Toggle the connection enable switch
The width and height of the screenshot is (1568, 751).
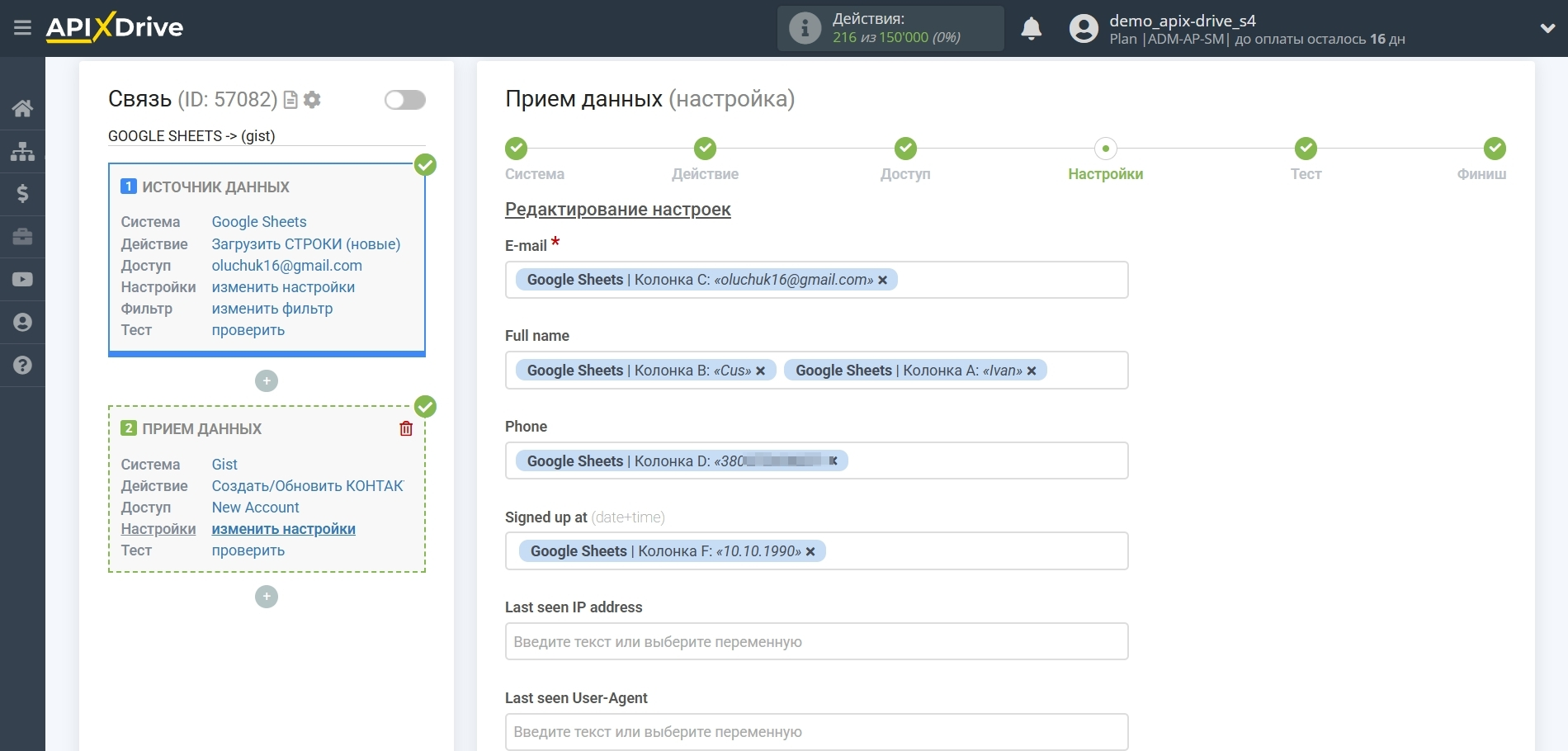(404, 100)
